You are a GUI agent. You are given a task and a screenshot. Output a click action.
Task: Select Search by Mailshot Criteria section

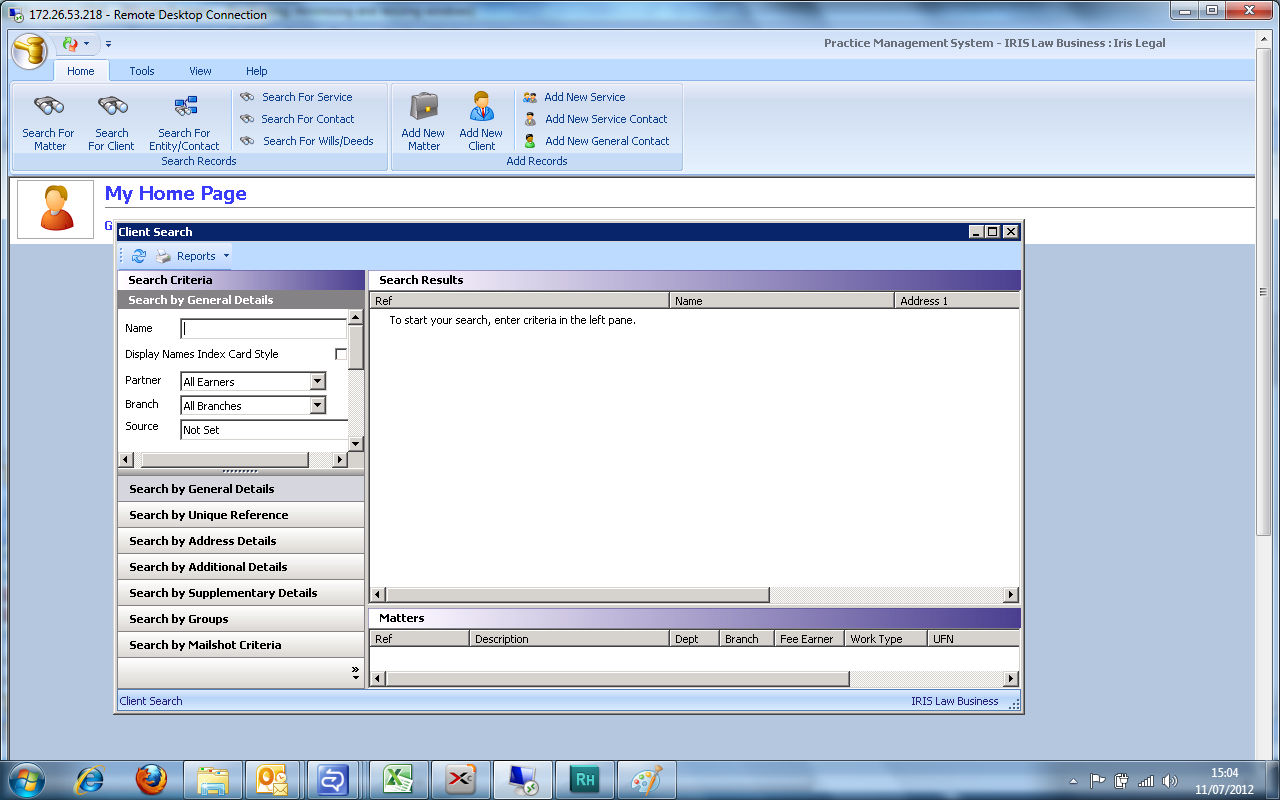coord(241,645)
